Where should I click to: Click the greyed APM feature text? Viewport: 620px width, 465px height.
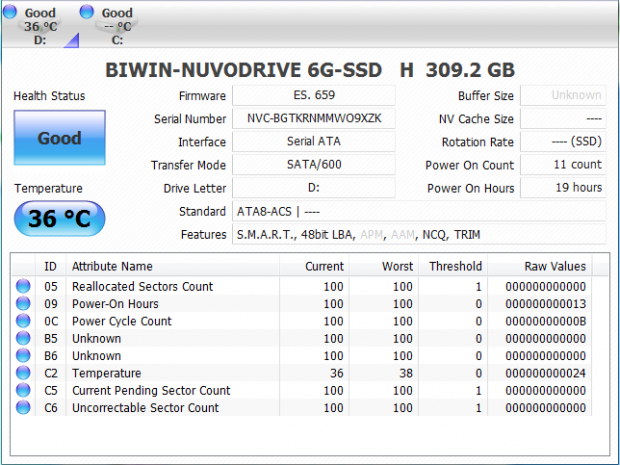(371, 234)
